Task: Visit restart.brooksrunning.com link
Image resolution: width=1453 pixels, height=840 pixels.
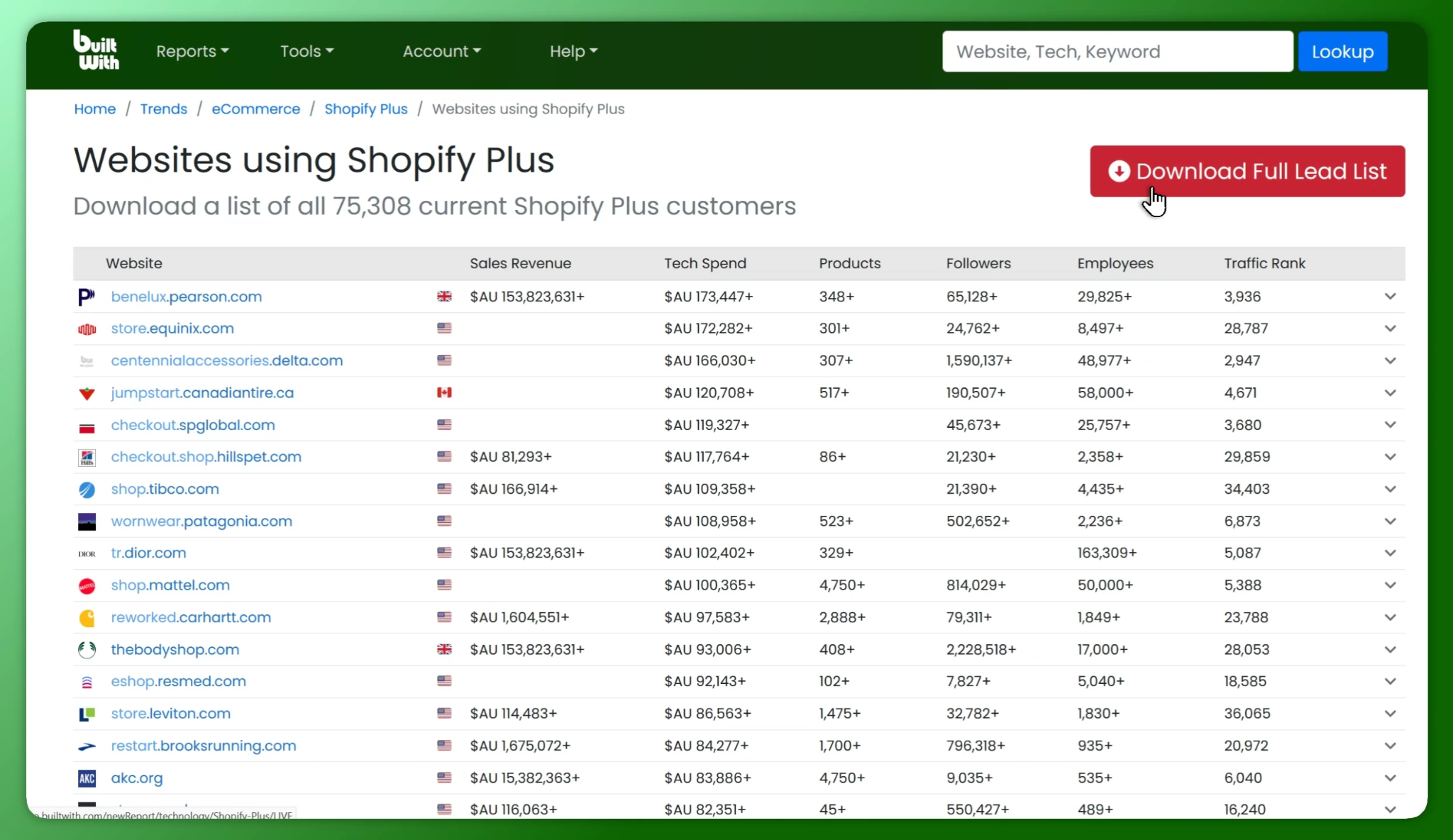Action: pos(204,746)
